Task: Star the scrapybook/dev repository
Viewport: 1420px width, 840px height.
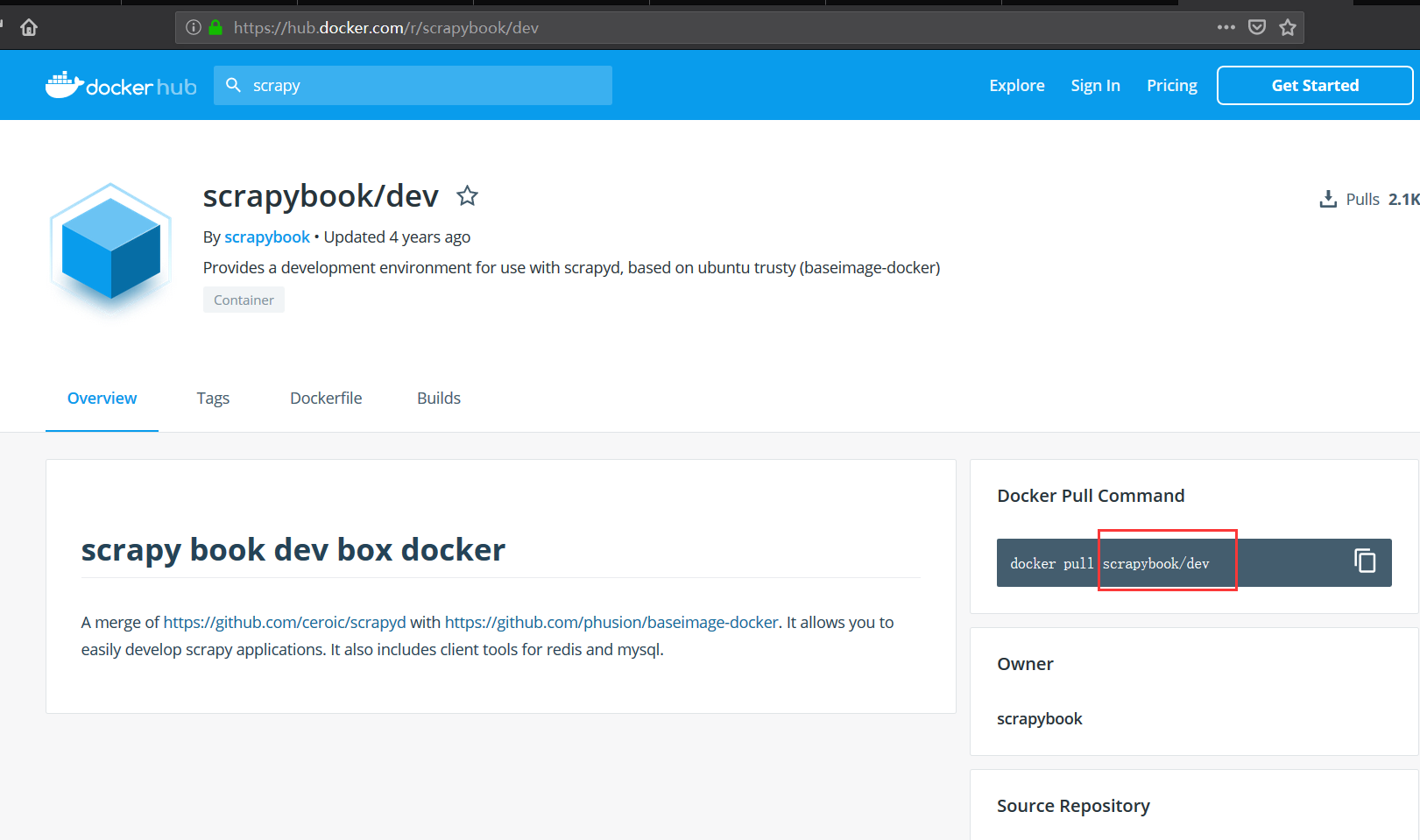Action: pyautogui.click(x=468, y=196)
